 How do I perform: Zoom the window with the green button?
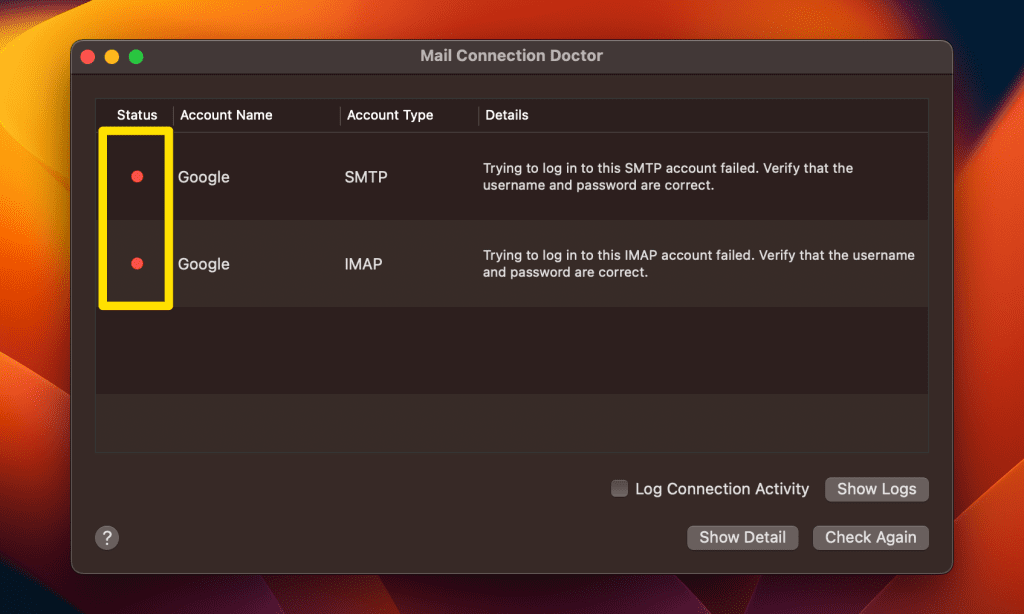click(x=136, y=57)
